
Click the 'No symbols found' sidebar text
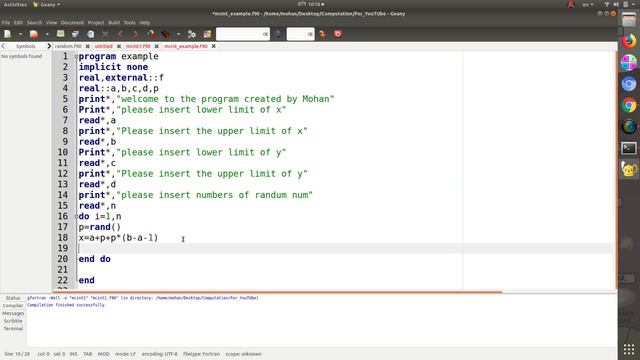pos(22,56)
